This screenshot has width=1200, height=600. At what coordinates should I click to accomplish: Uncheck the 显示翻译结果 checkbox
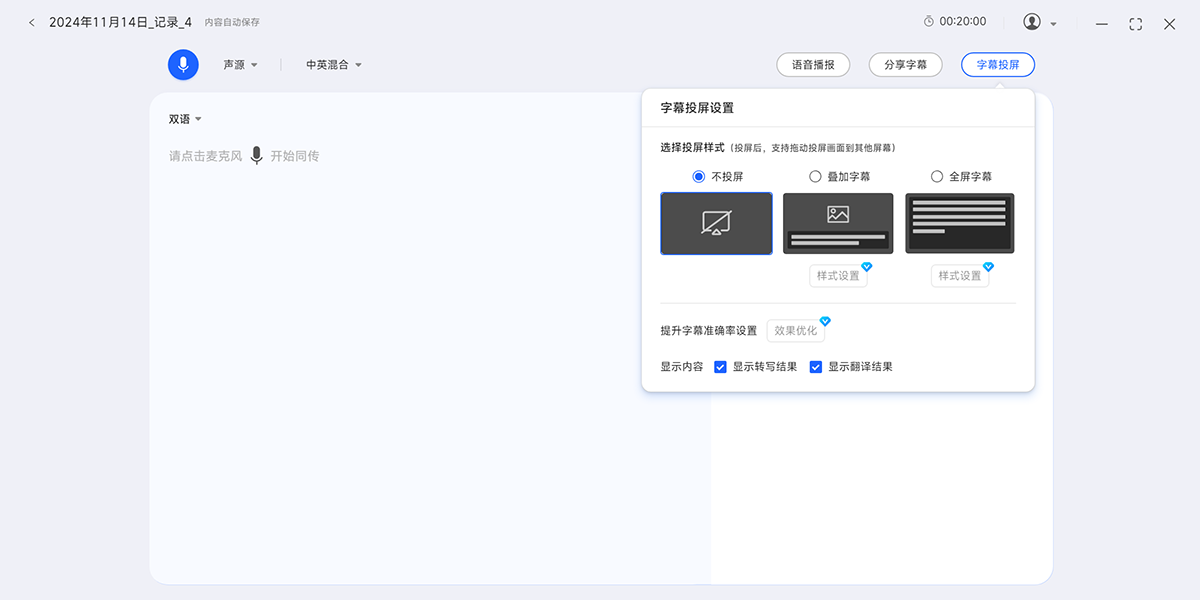tap(816, 367)
